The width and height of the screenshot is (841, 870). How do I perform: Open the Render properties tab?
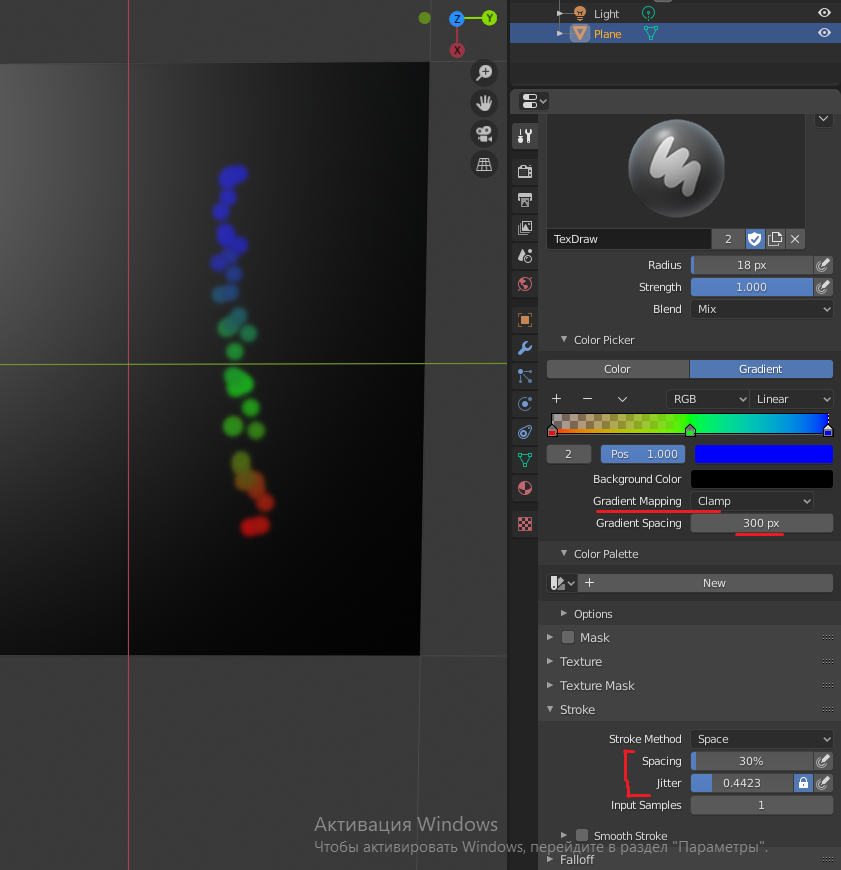[x=525, y=171]
